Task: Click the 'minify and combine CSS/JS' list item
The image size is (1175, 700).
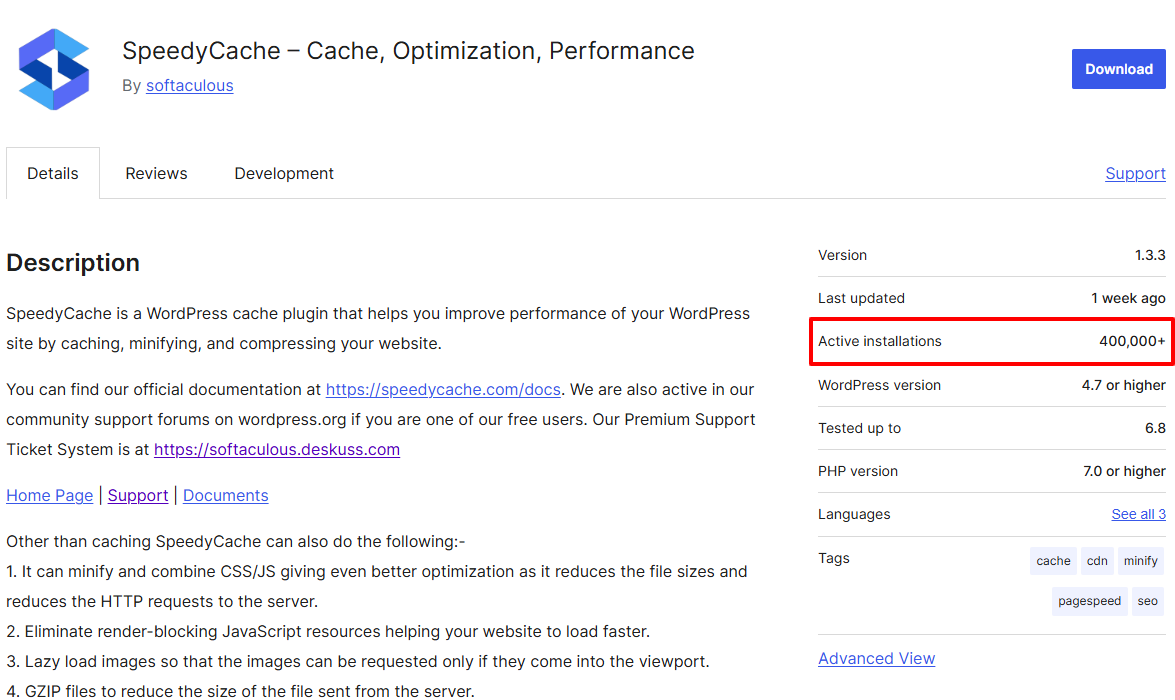Action: [x=377, y=586]
